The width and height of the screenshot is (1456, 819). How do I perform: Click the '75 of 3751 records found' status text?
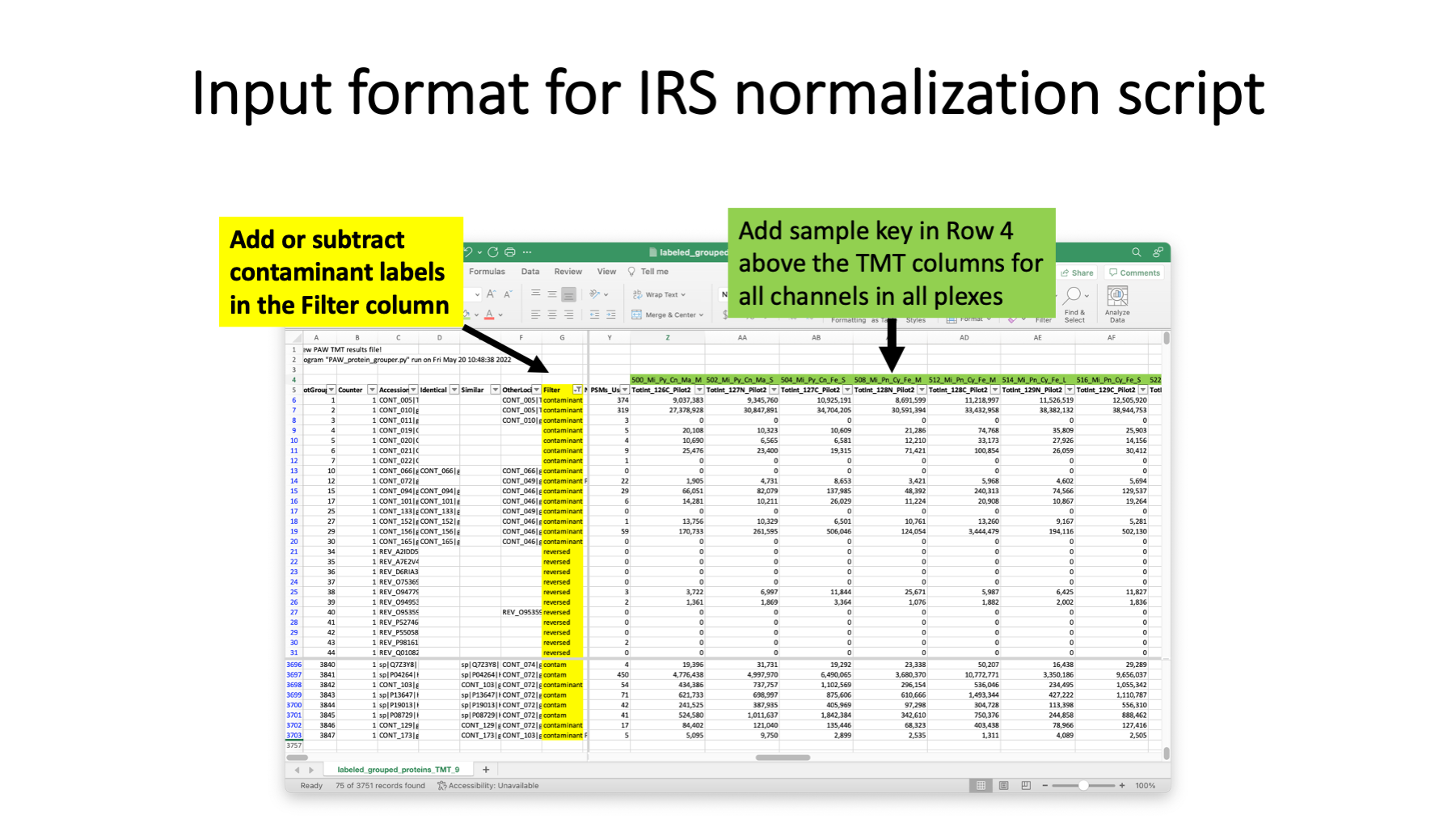tap(380, 786)
